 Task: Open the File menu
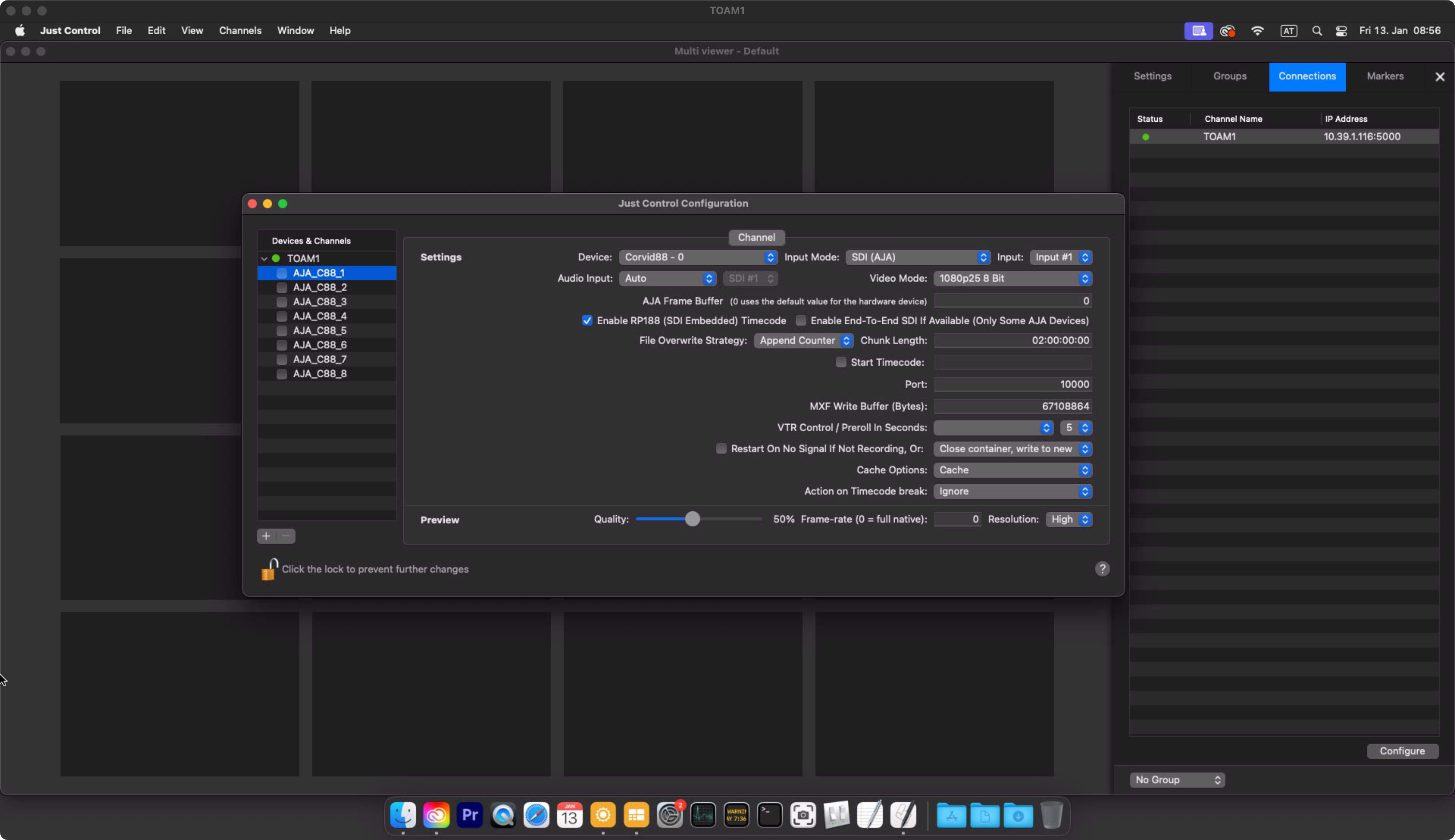[x=123, y=31]
